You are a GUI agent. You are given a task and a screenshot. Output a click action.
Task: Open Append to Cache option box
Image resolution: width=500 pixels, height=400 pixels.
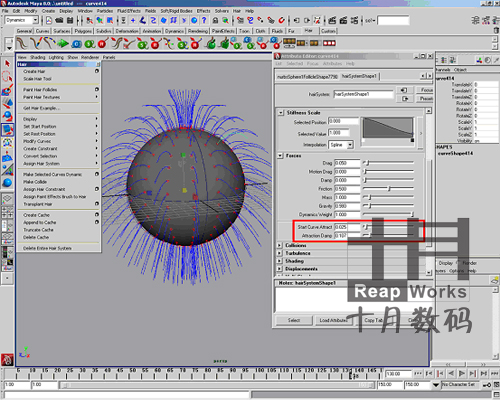point(97,222)
